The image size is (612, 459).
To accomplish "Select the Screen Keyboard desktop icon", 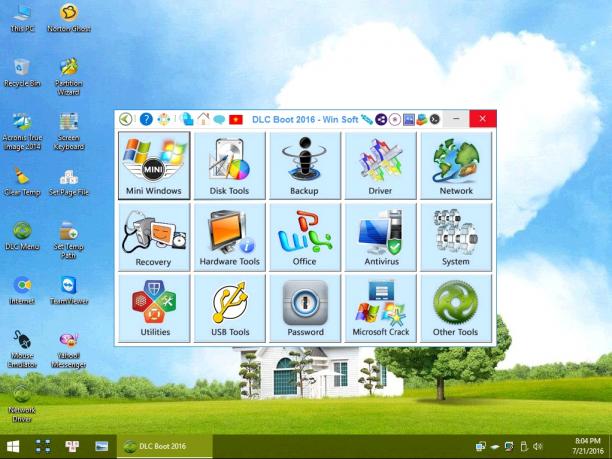I will pyautogui.click(x=69, y=132).
